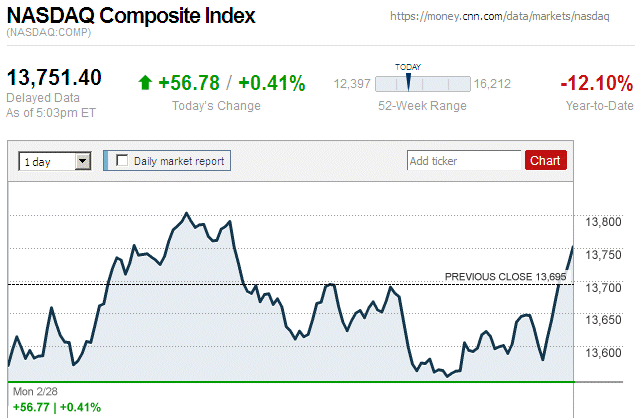Viewport: 640px width, 420px height.
Task: Click the 52-week high value 16,212
Action: pos(492,84)
